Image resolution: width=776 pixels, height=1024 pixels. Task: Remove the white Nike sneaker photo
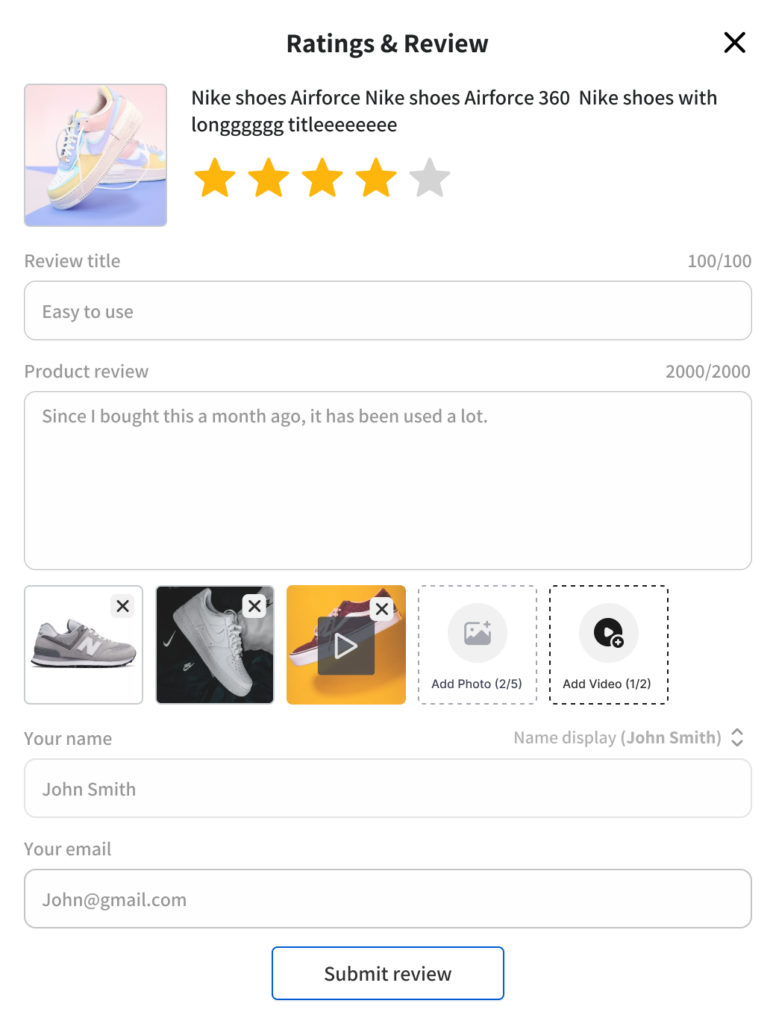click(x=254, y=606)
